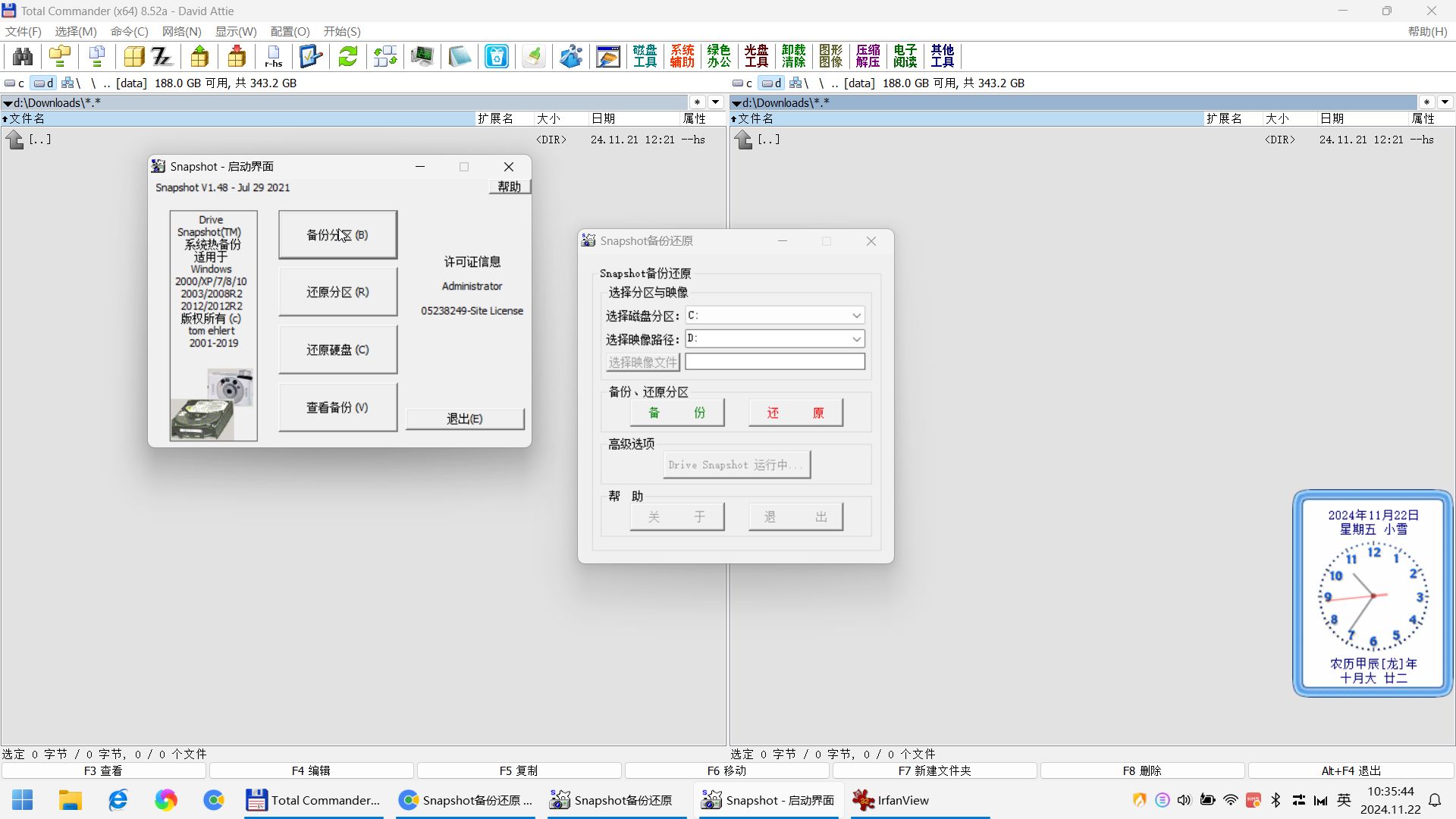
Task: Click the binoculars search icon in toolbar
Action: point(23,56)
